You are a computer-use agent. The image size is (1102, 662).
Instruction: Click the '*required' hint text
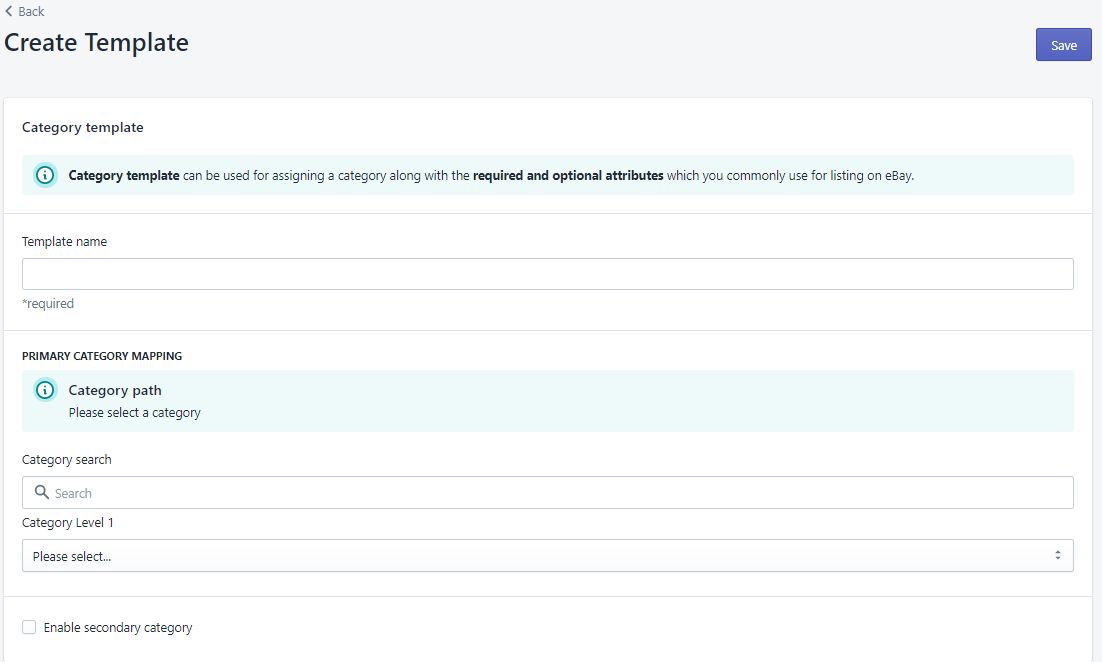[x=48, y=303]
